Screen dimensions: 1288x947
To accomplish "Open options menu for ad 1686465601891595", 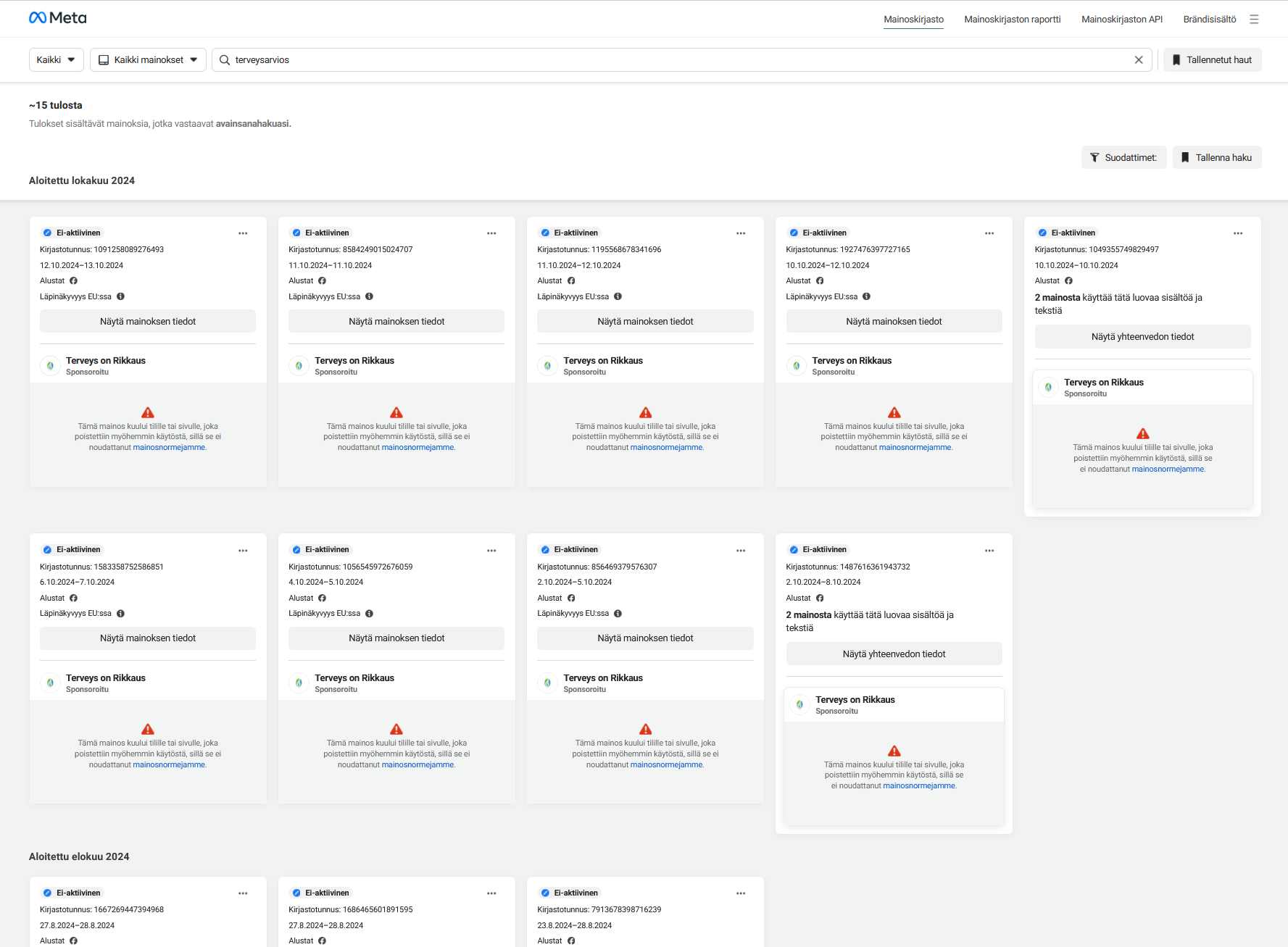I will coord(491,893).
